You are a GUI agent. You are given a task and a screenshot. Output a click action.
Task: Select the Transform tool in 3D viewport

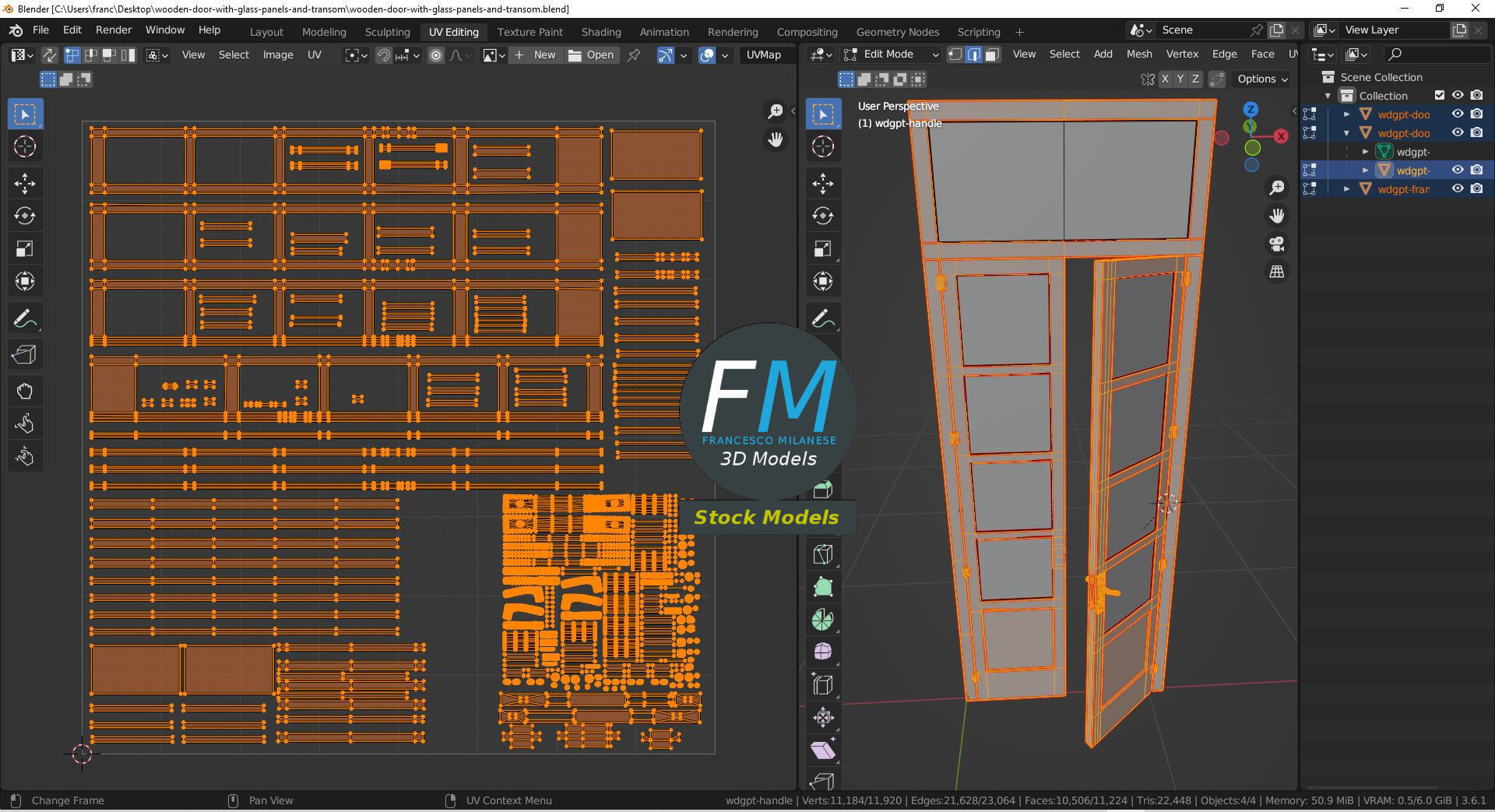pyautogui.click(x=823, y=281)
